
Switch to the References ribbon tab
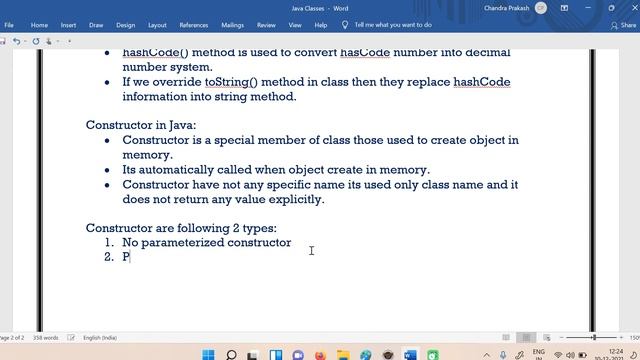(194, 25)
